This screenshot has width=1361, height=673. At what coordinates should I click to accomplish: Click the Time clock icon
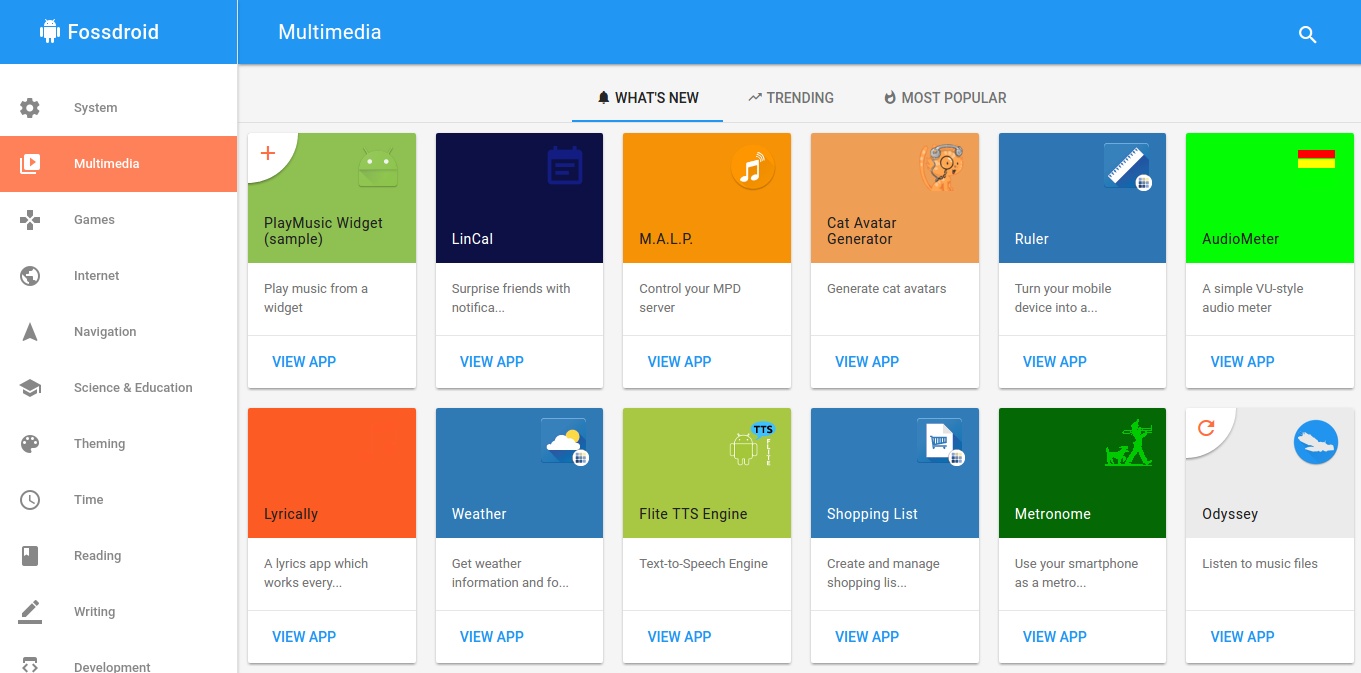pos(30,500)
